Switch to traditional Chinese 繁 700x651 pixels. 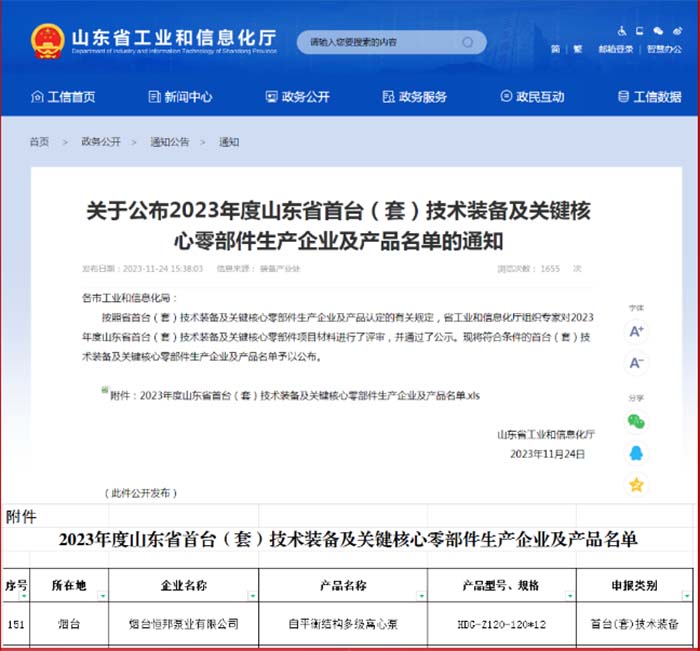[578, 49]
